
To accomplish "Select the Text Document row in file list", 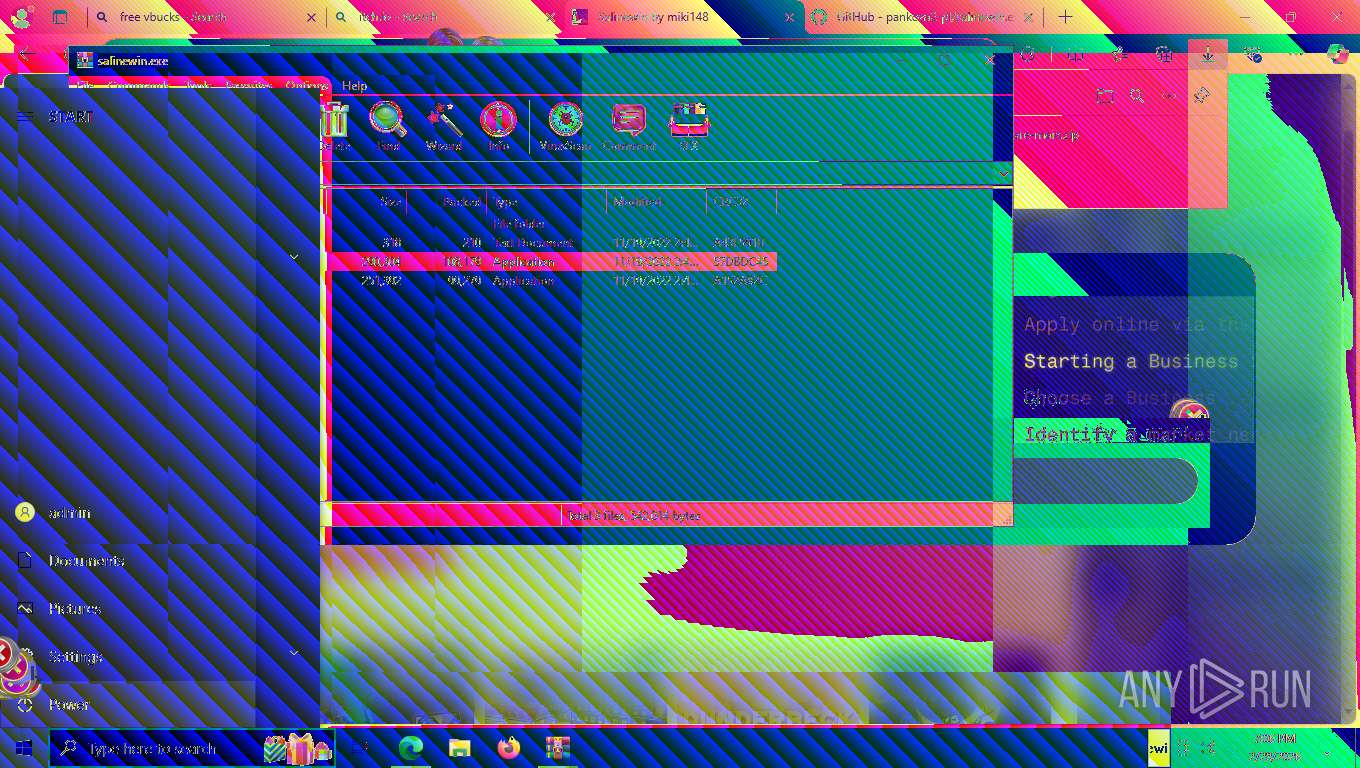I will pos(552,242).
